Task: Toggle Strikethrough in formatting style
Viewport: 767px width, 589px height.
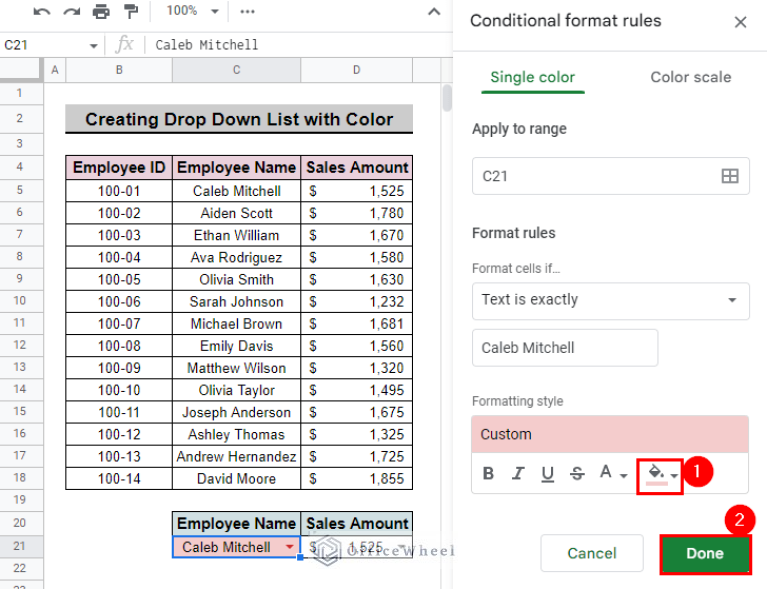Action: (x=578, y=474)
